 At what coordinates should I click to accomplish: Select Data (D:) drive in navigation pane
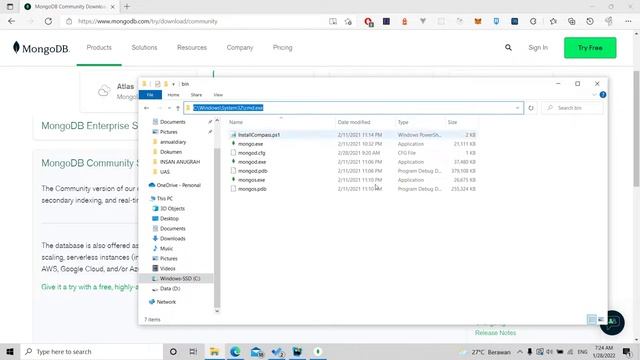pos(170,289)
